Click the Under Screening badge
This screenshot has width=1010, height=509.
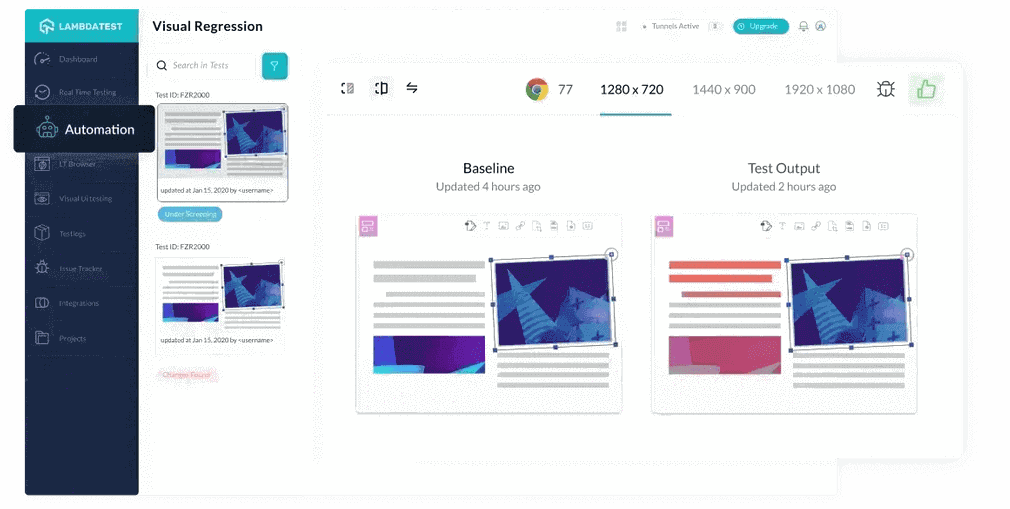pyautogui.click(x=190, y=214)
